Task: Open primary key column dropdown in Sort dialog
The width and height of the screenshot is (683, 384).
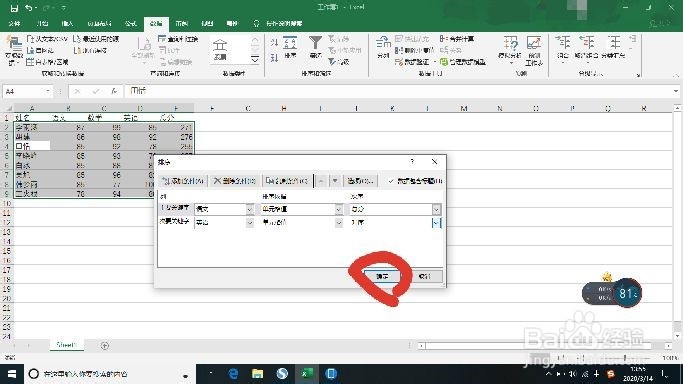Action: pos(250,209)
